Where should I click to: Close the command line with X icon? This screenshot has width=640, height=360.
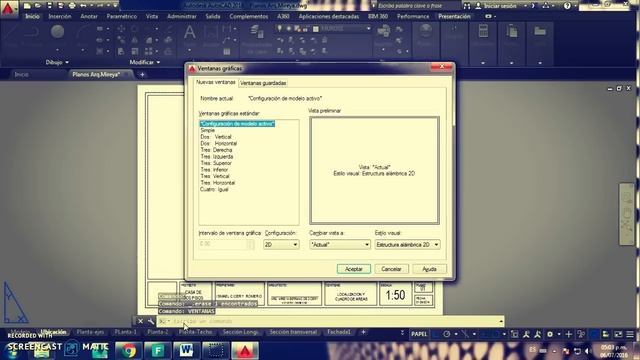140,321
